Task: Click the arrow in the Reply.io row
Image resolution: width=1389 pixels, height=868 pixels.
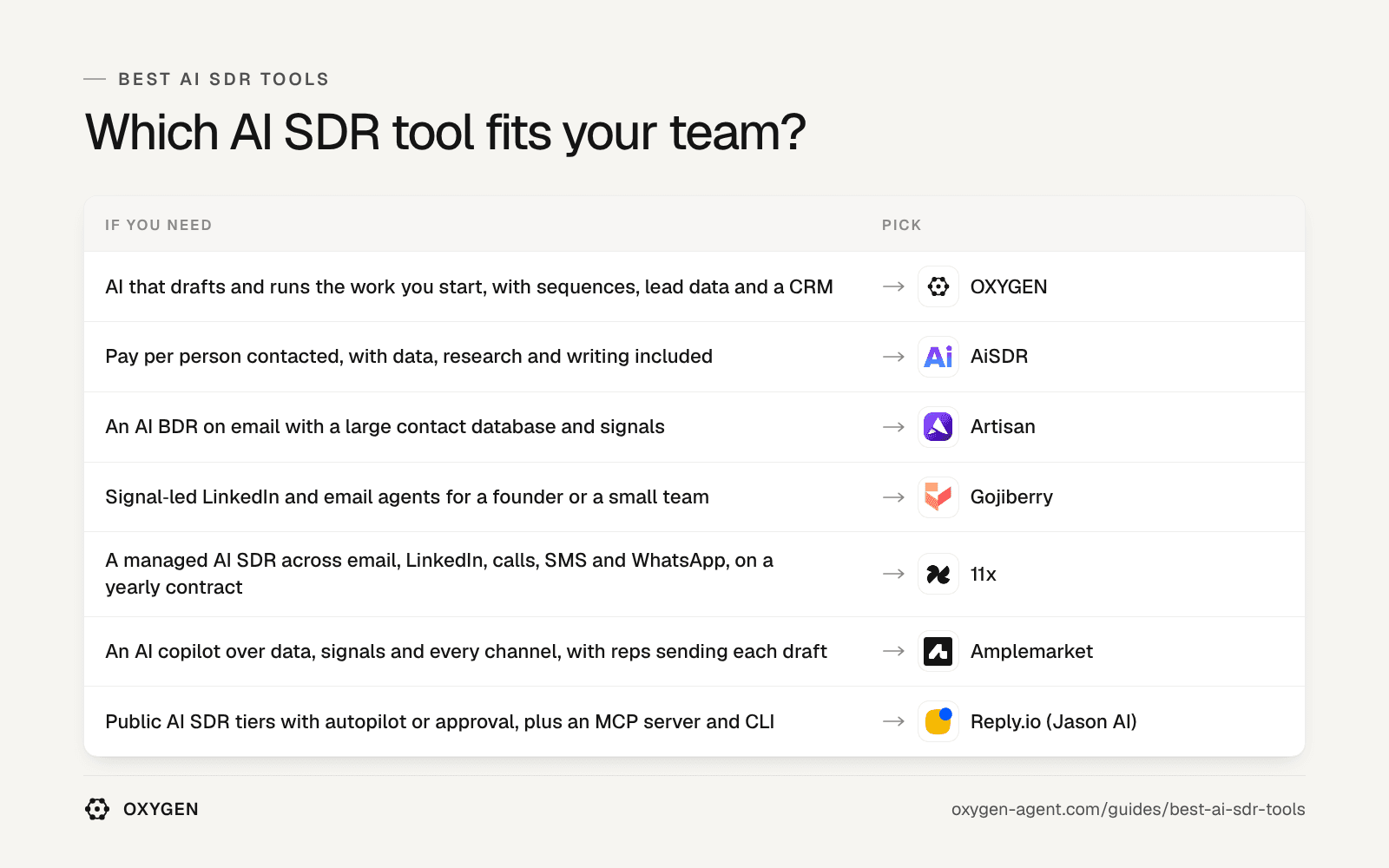Action: point(894,721)
